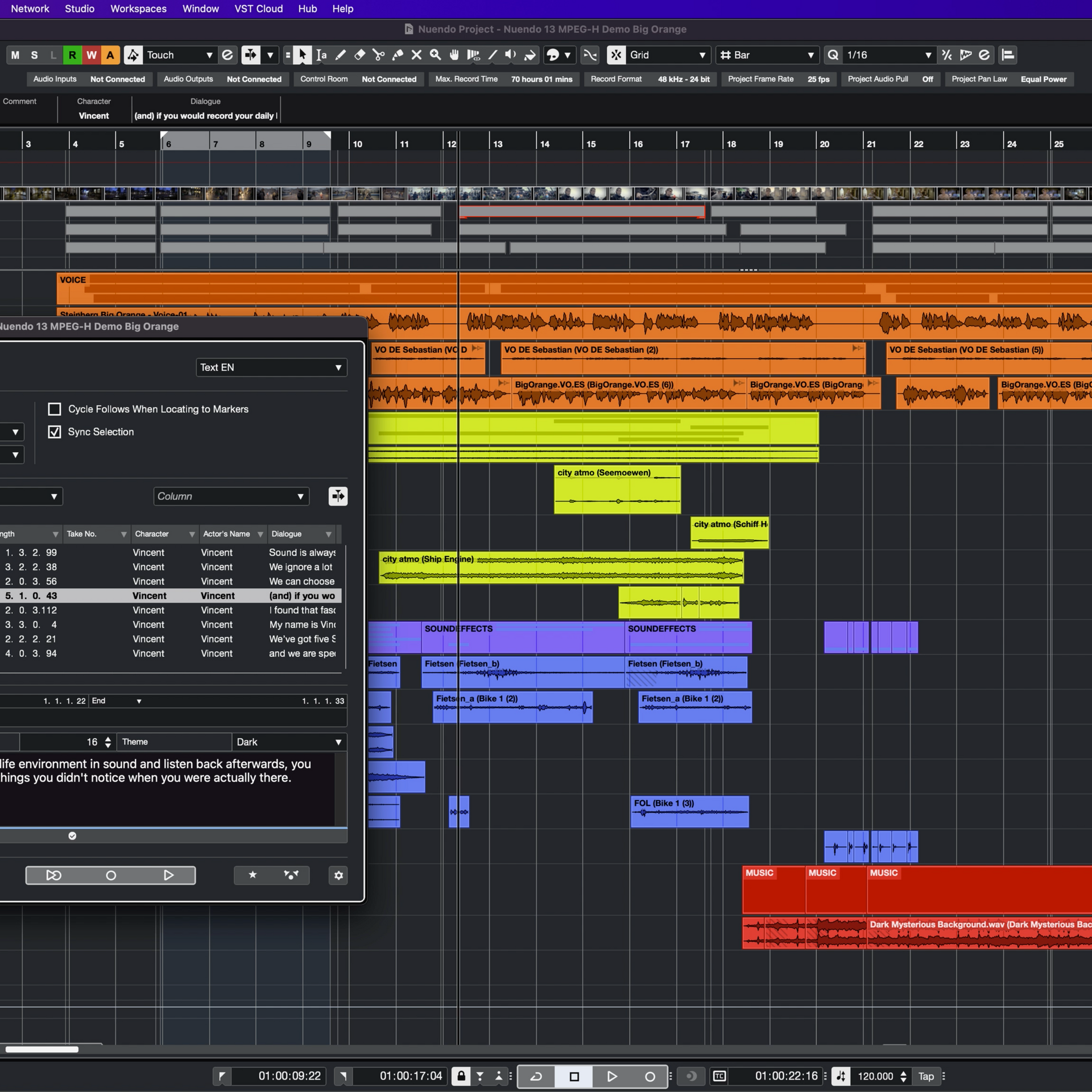Click the timecode TC format icon
This screenshot has height=1092, width=1092.
click(719, 1076)
